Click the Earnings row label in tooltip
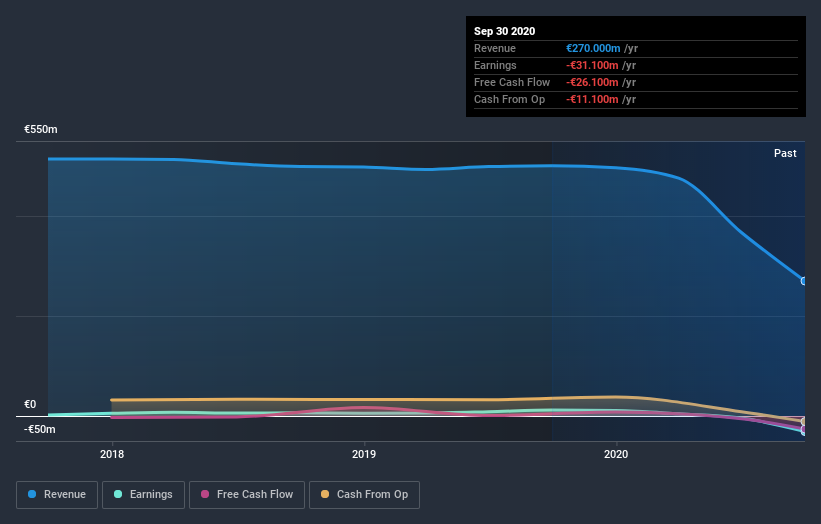The image size is (821, 524). coord(495,65)
